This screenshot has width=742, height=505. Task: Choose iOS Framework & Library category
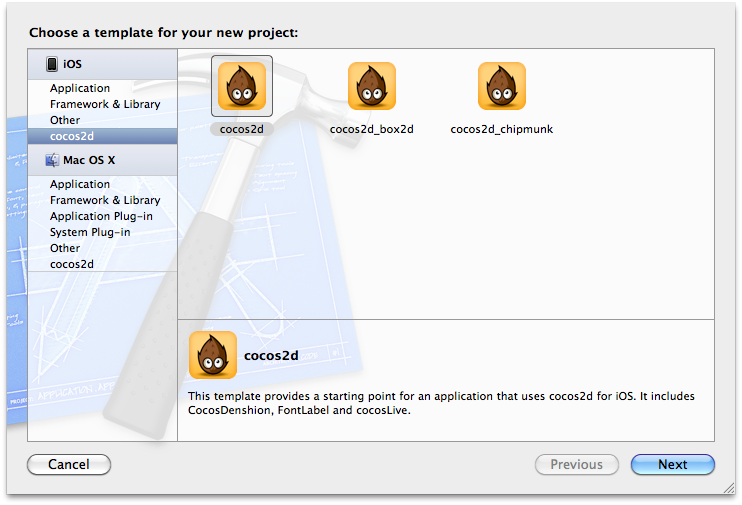105,104
